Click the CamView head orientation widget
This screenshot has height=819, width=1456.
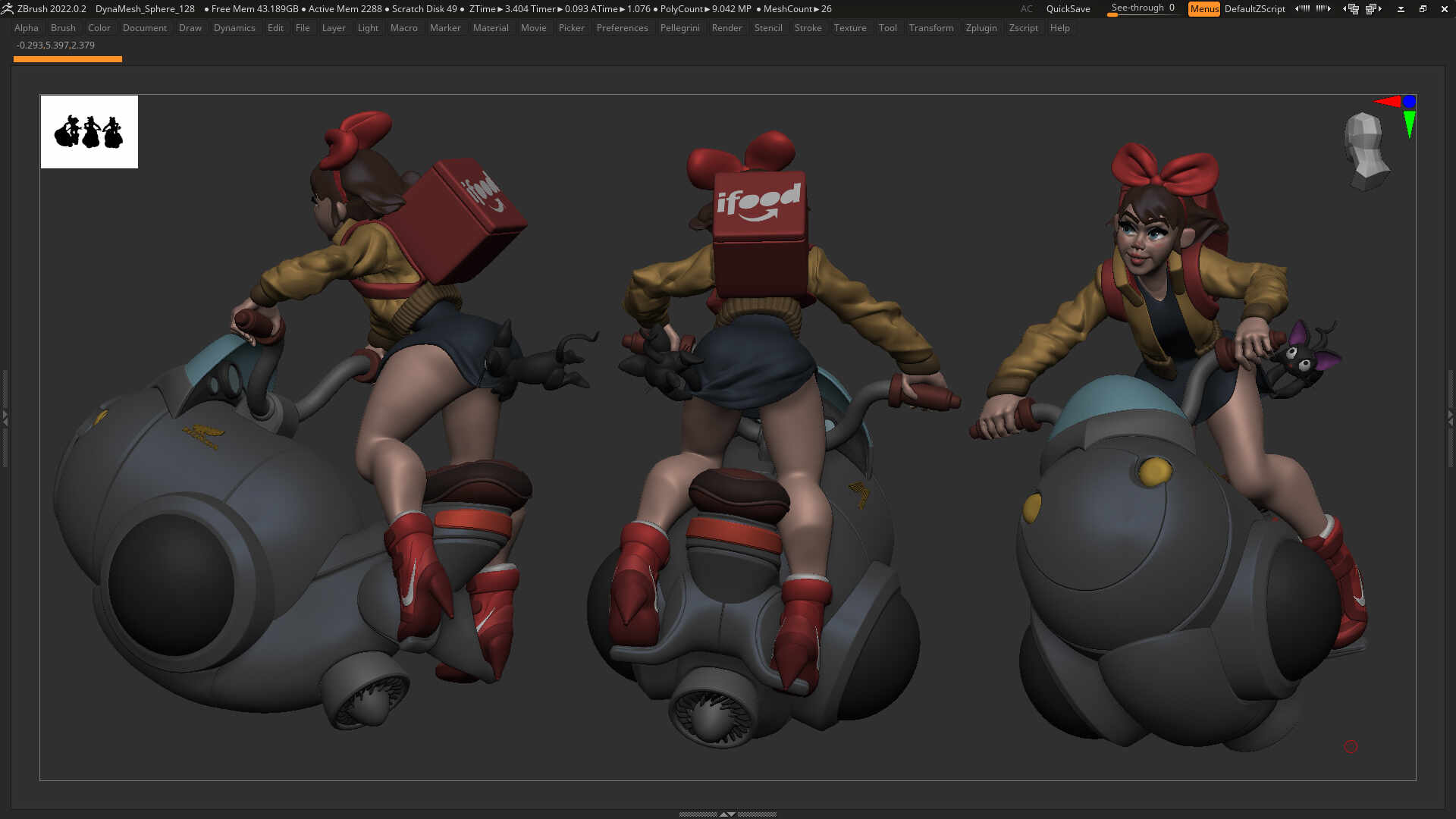(x=1366, y=151)
